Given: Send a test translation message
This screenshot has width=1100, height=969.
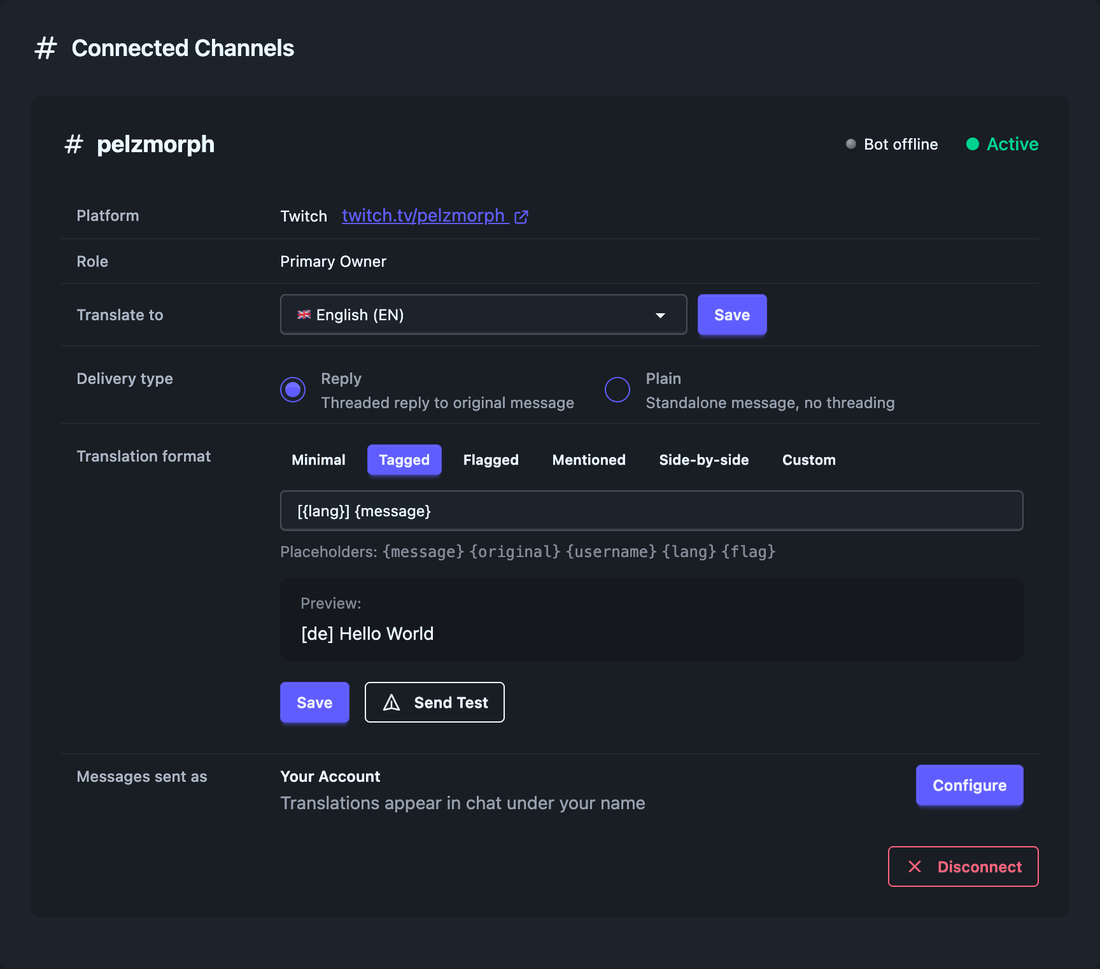Looking at the screenshot, I should coord(434,702).
